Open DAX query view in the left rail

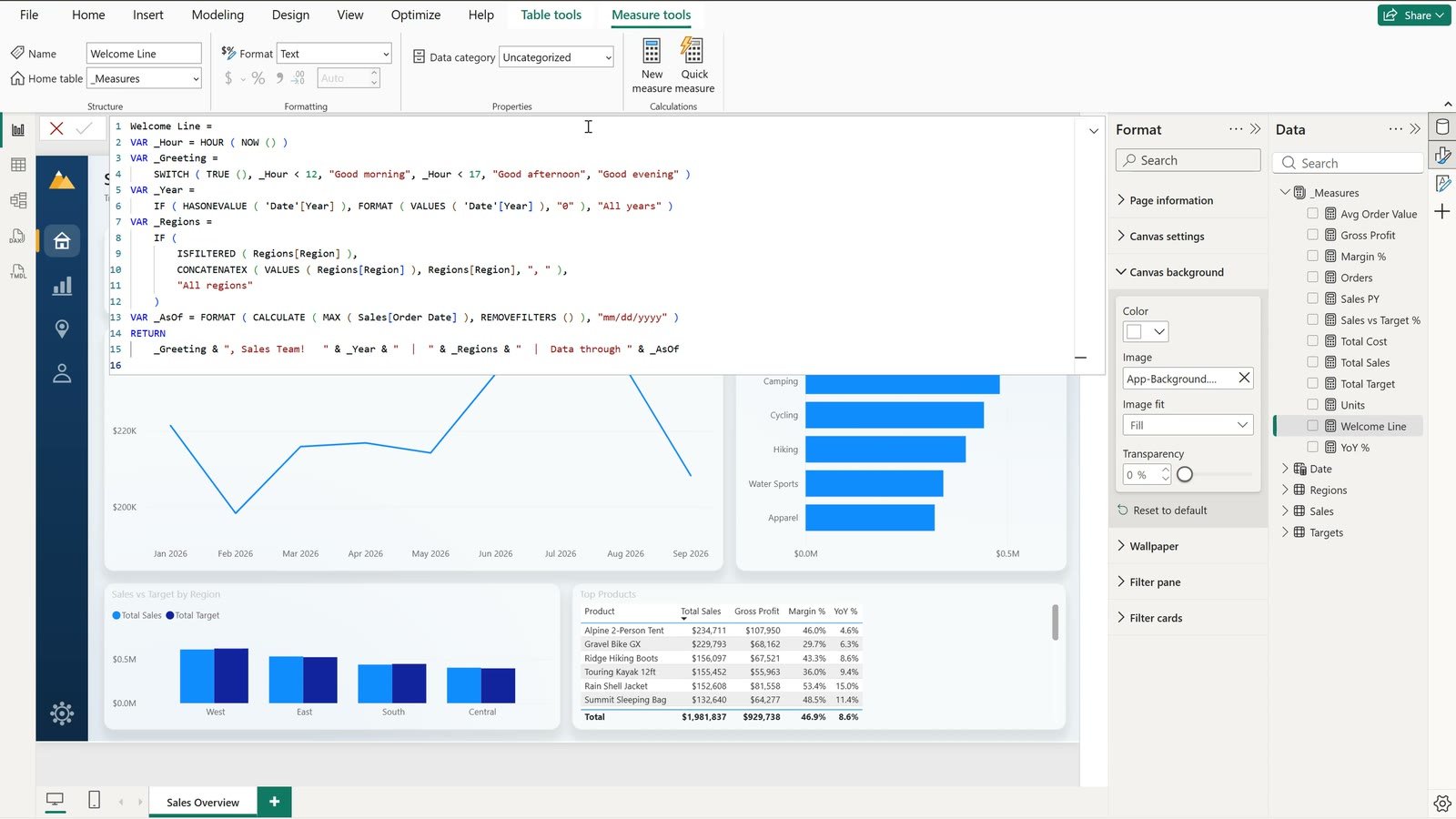click(18, 237)
